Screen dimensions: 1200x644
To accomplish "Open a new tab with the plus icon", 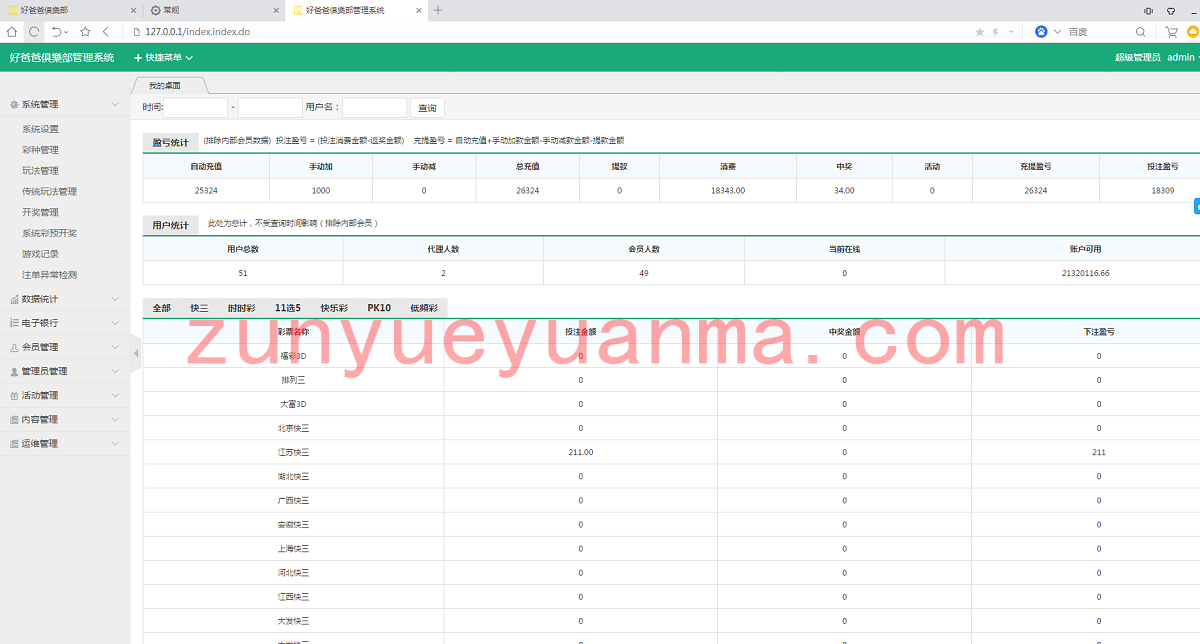I will pyautogui.click(x=438, y=10).
